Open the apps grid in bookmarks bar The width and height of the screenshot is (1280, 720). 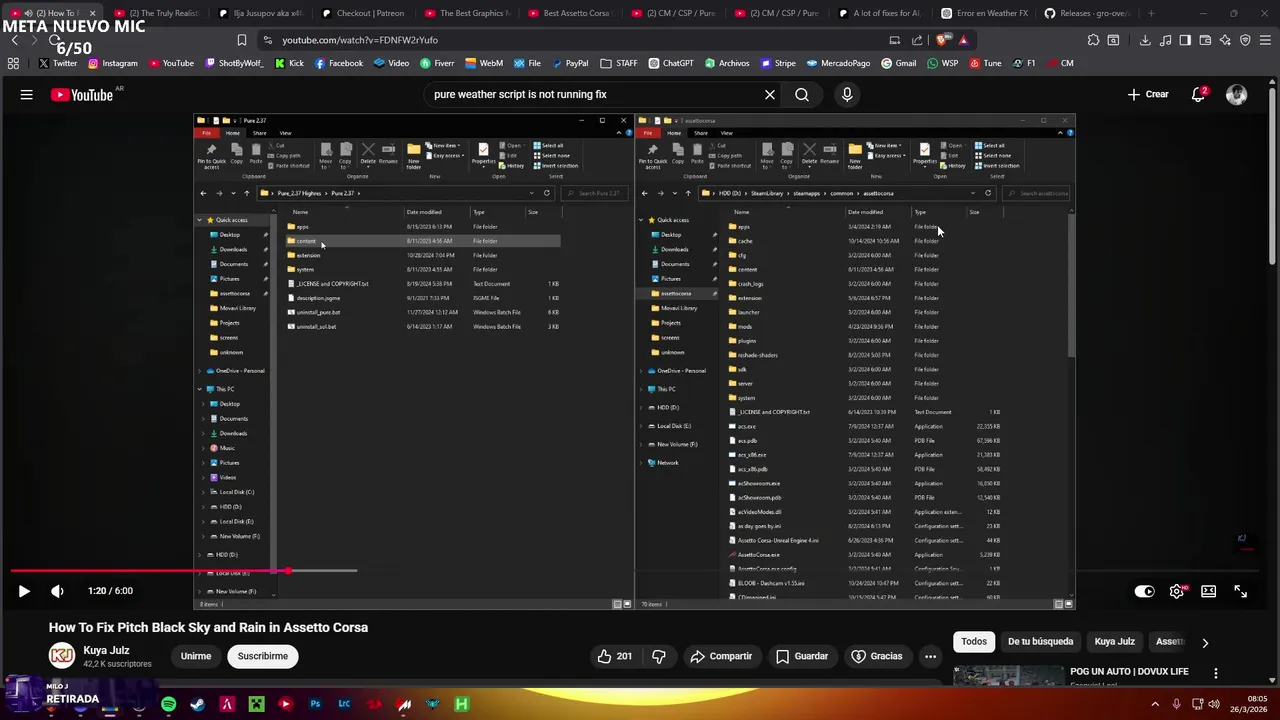click(13, 63)
